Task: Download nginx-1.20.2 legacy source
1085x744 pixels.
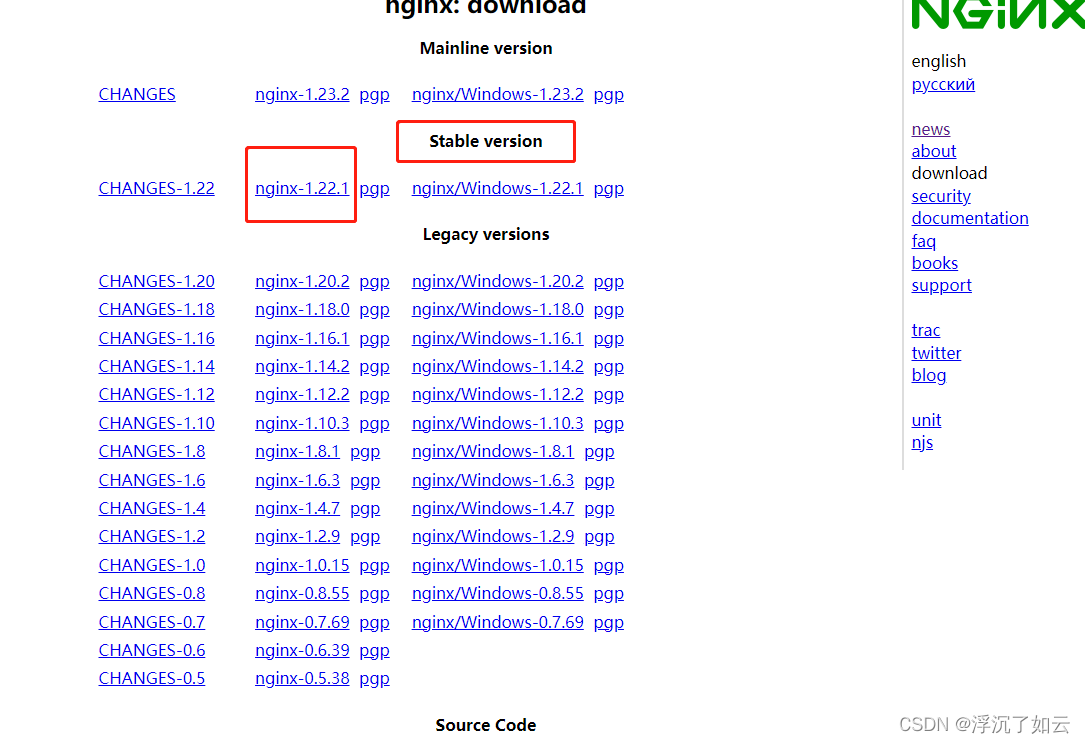Action: [302, 281]
